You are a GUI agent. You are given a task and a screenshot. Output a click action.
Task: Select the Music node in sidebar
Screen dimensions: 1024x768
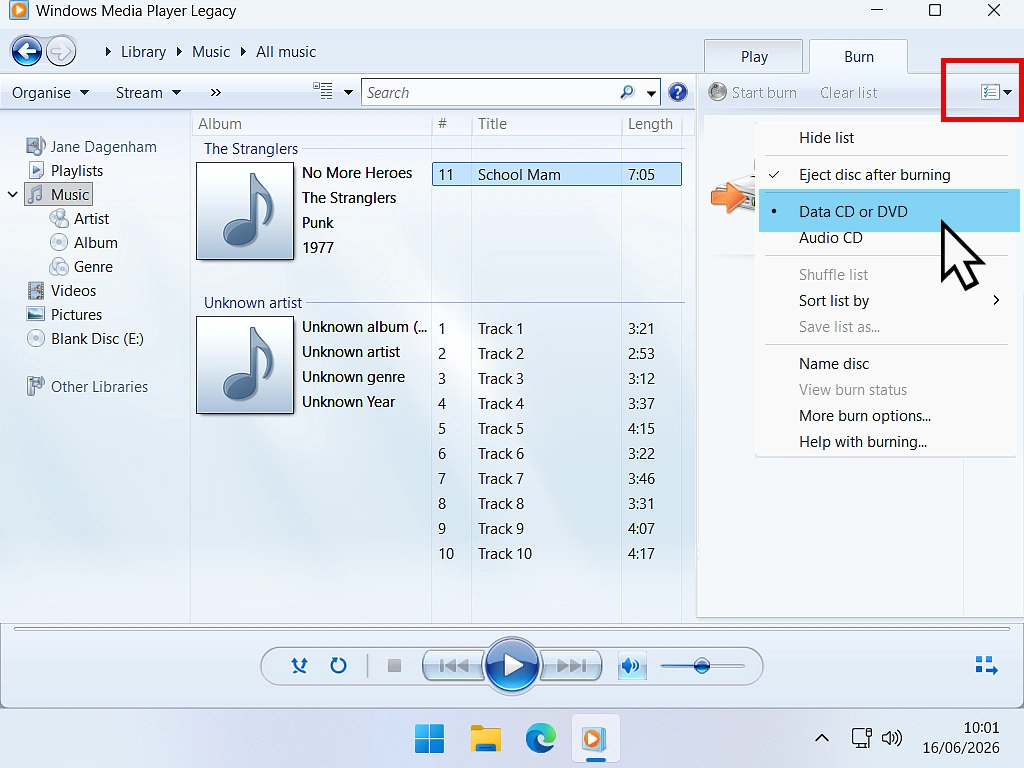tap(59, 194)
